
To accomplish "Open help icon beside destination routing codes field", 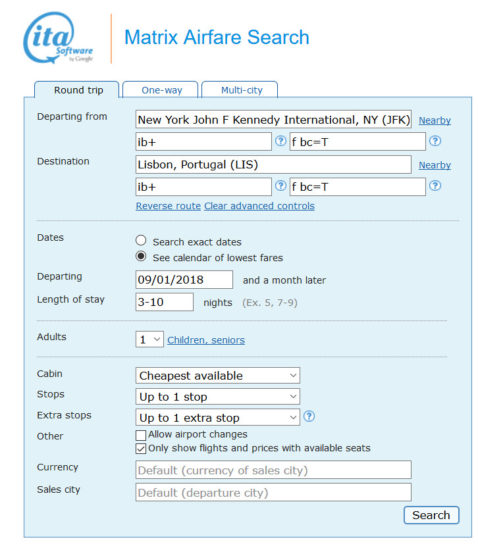I will click(x=280, y=186).
